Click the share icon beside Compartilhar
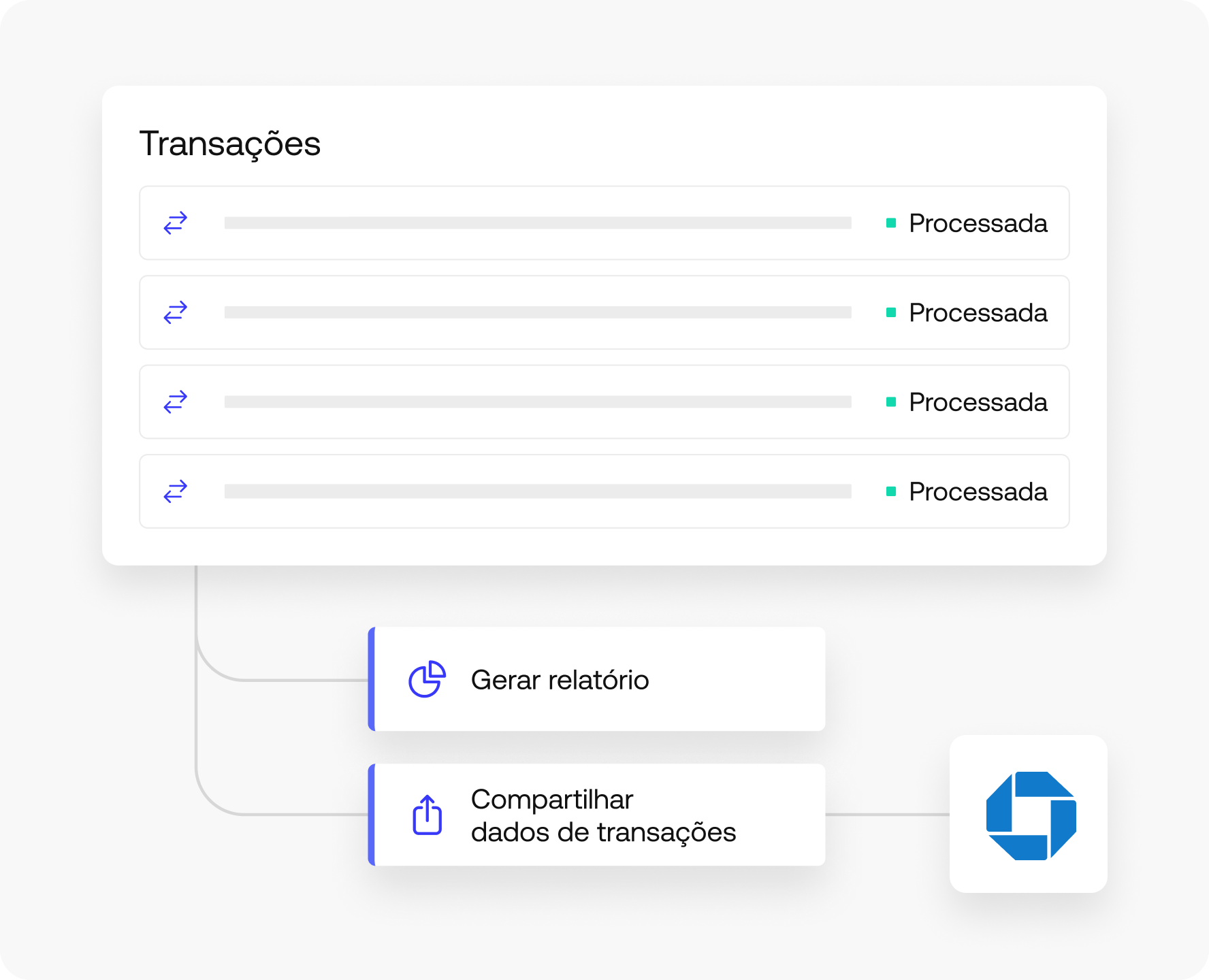Viewport: 1209px width, 980px height. 427,815
